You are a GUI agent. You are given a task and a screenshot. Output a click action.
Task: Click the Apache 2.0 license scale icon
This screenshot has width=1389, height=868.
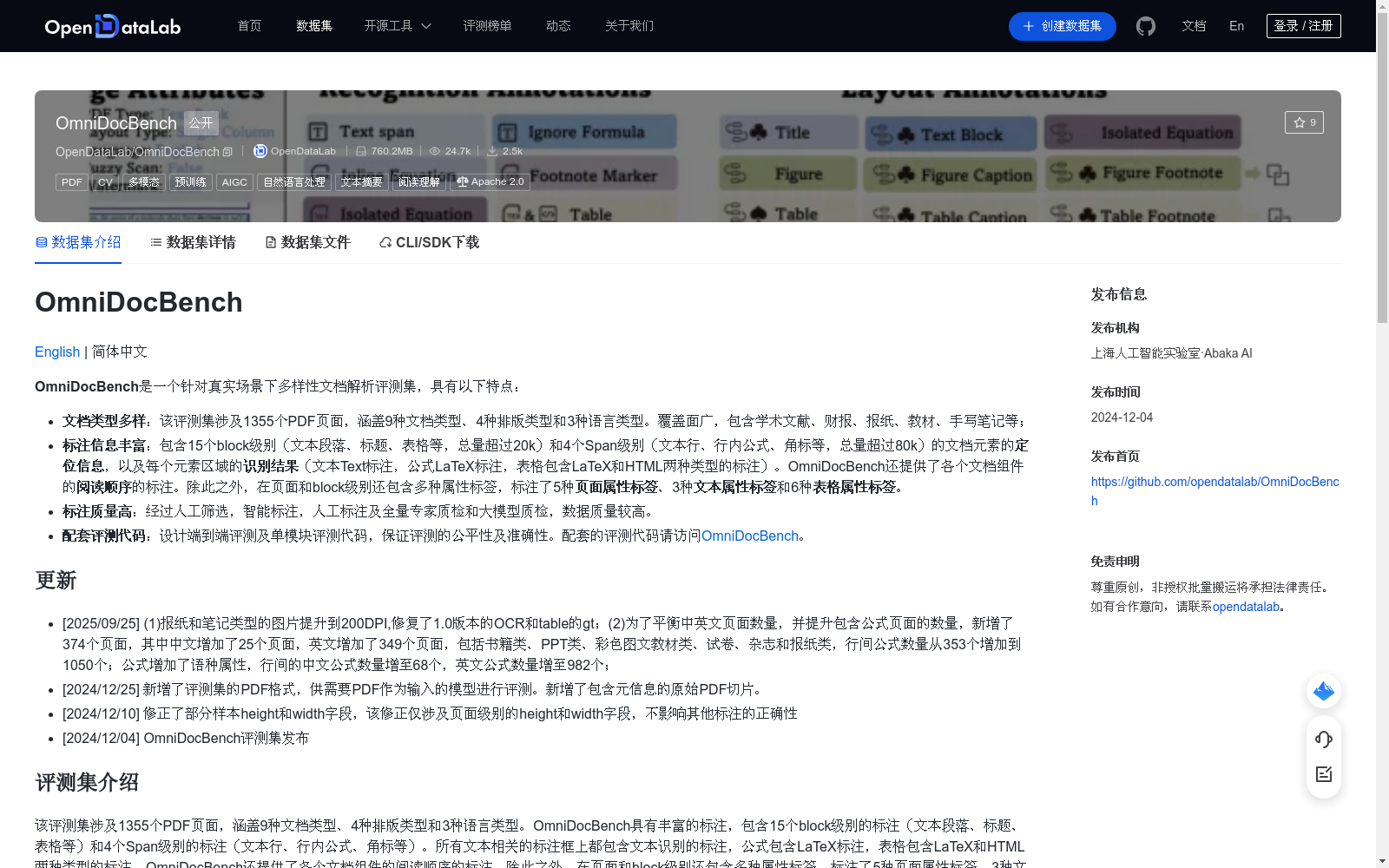463,182
